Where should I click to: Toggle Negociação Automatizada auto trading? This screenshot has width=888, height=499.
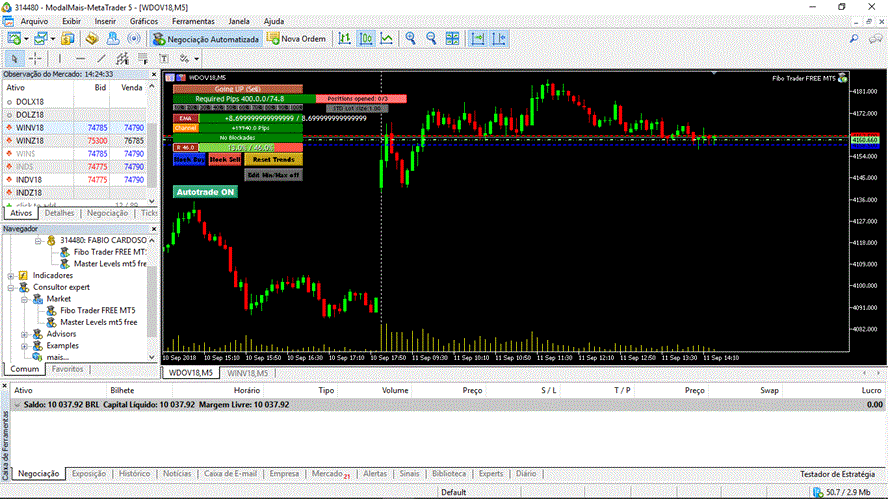pos(206,39)
